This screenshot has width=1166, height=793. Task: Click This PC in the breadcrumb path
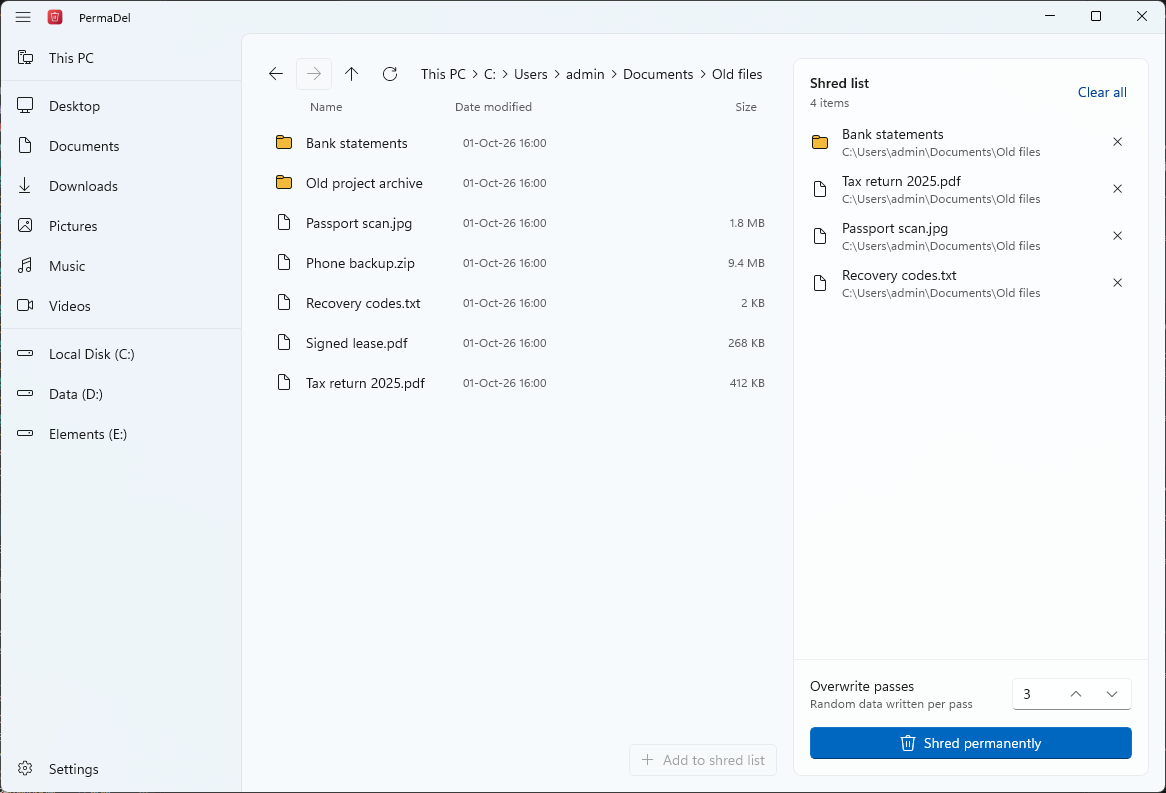point(443,74)
